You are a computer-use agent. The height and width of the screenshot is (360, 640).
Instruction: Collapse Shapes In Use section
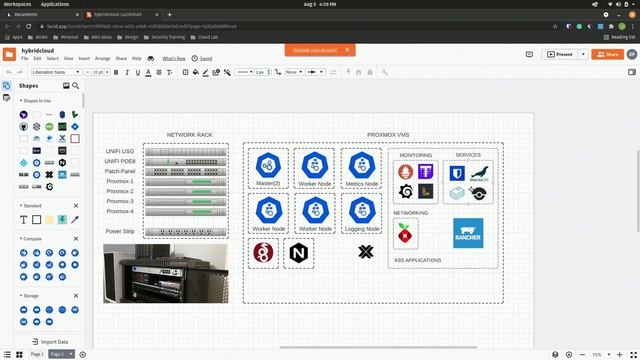[36, 100]
